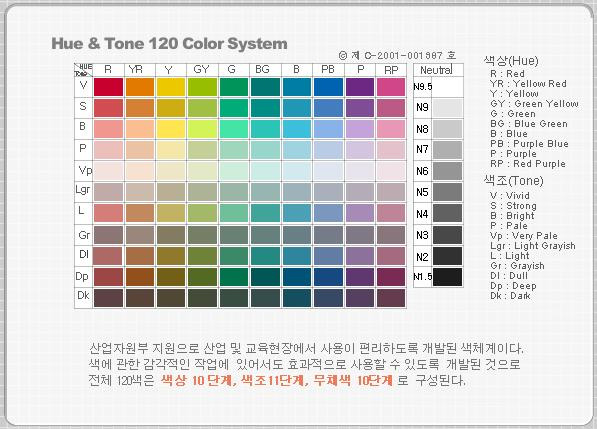Screen dimensions: 597x429
Task: Click the N4 neutral label
Action: 422,214
